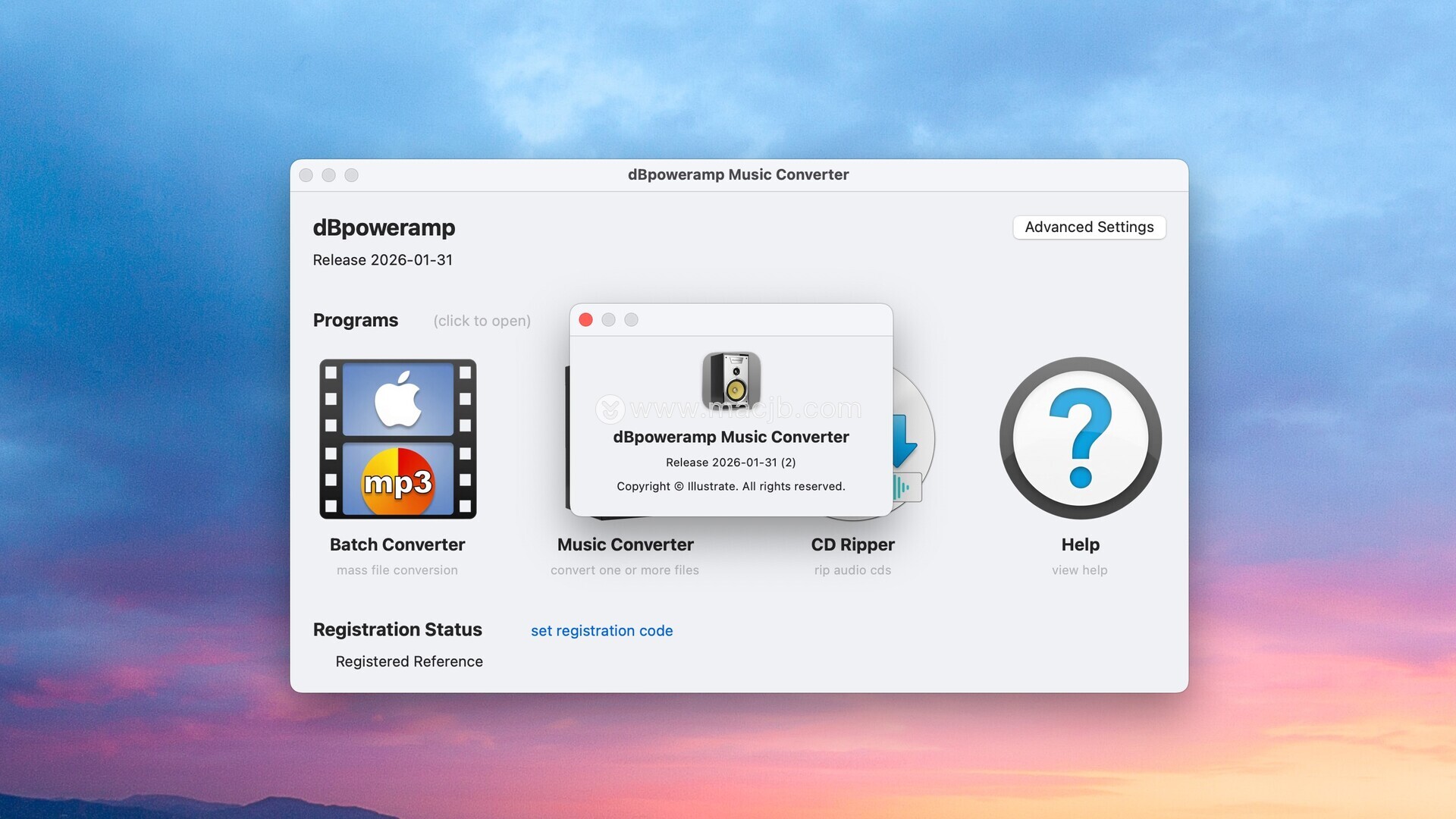Click Release 2026-01-31 (2) version text
Viewport: 1456px width, 819px height.
(730, 463)
